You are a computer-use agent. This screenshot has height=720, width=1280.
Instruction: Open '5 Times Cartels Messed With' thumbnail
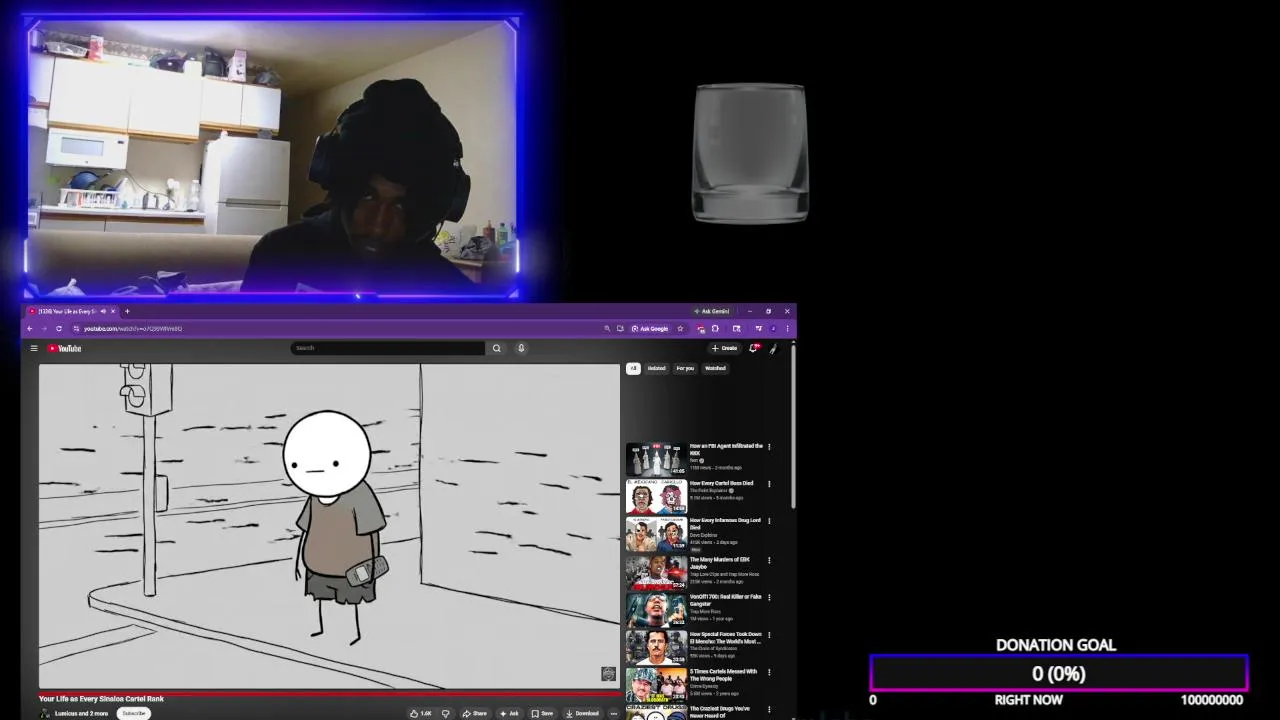pyautogui.click(x=656, y=684)
